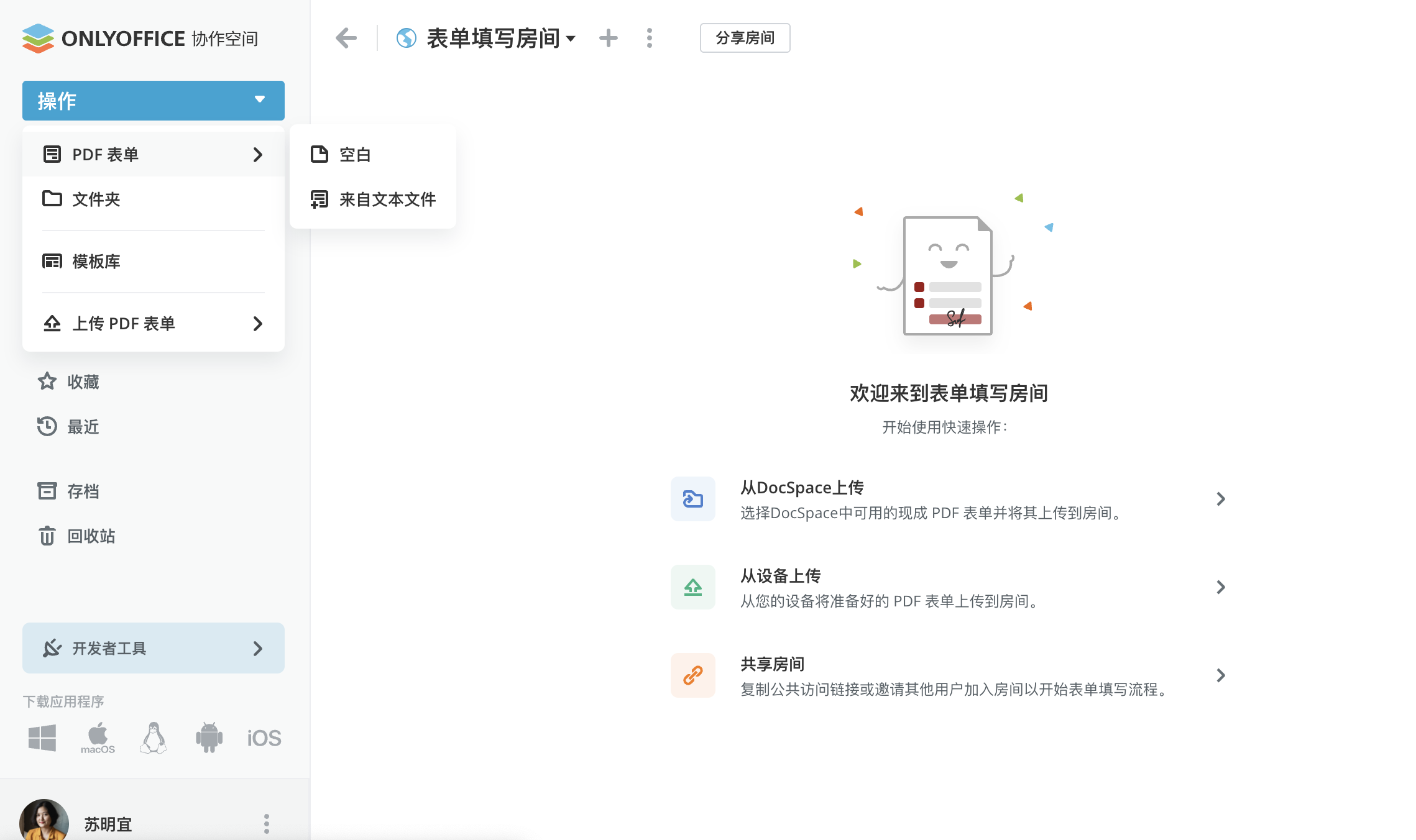Click the 文件夹 folder icon
The height and width of the screenshot is (840, 1416).
pos(52,199)
